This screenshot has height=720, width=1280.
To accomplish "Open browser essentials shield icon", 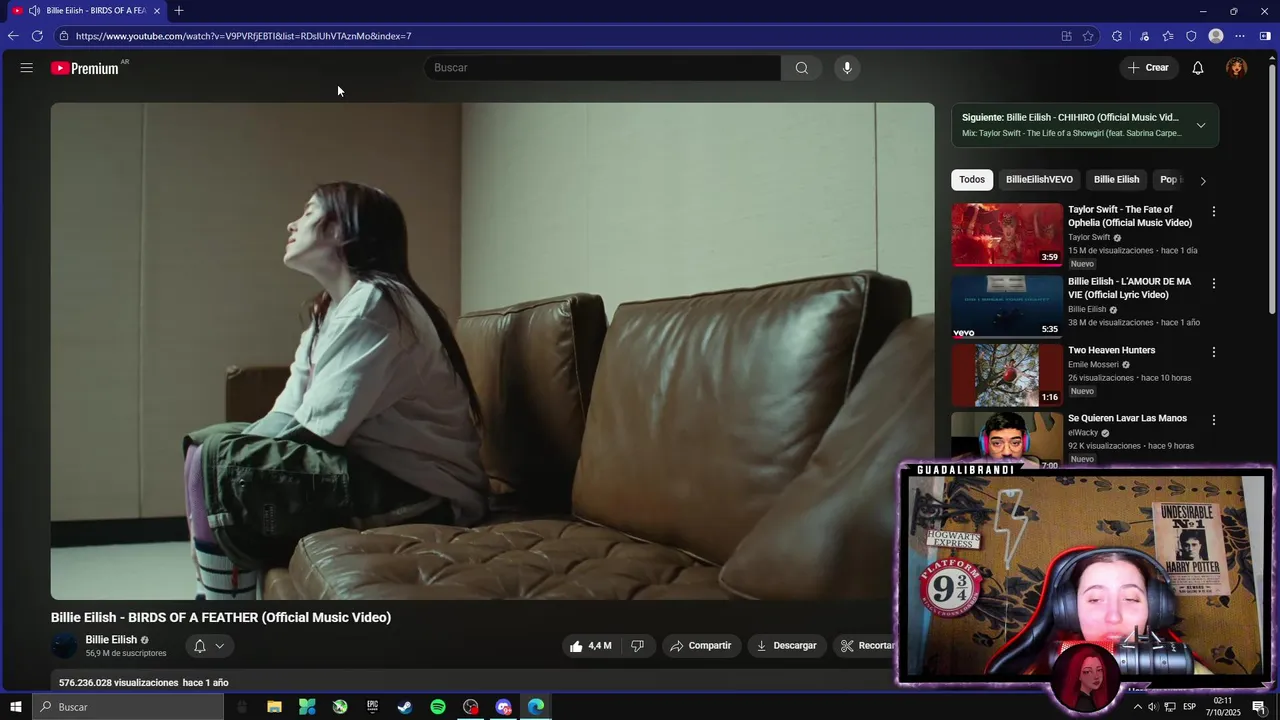I will (1191, 36).
